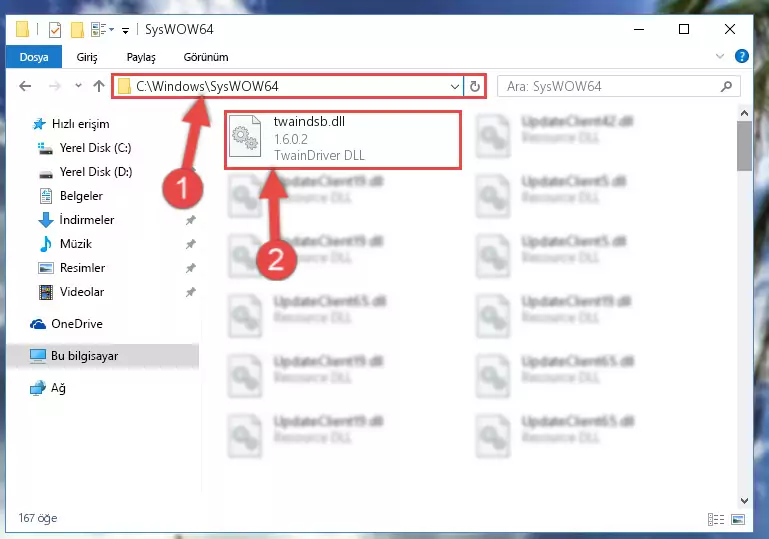769x539 pixels.
Task: Maximize the SysWOW64 window
Action: pyautogui.click(x=684, y=29)
